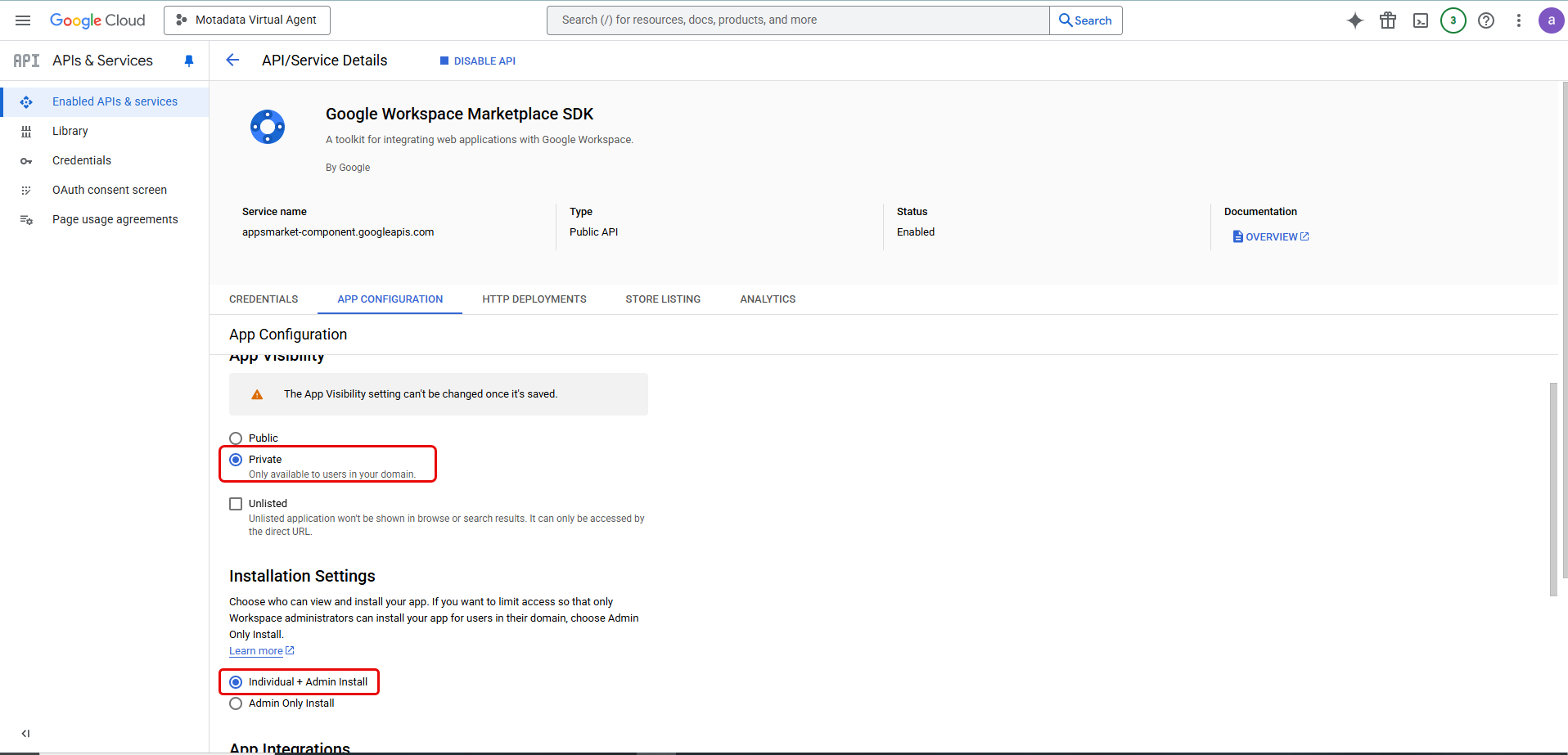Open the Gemini AI assistant icon
Screen dimensions: 1568x755
[1354, 20]
